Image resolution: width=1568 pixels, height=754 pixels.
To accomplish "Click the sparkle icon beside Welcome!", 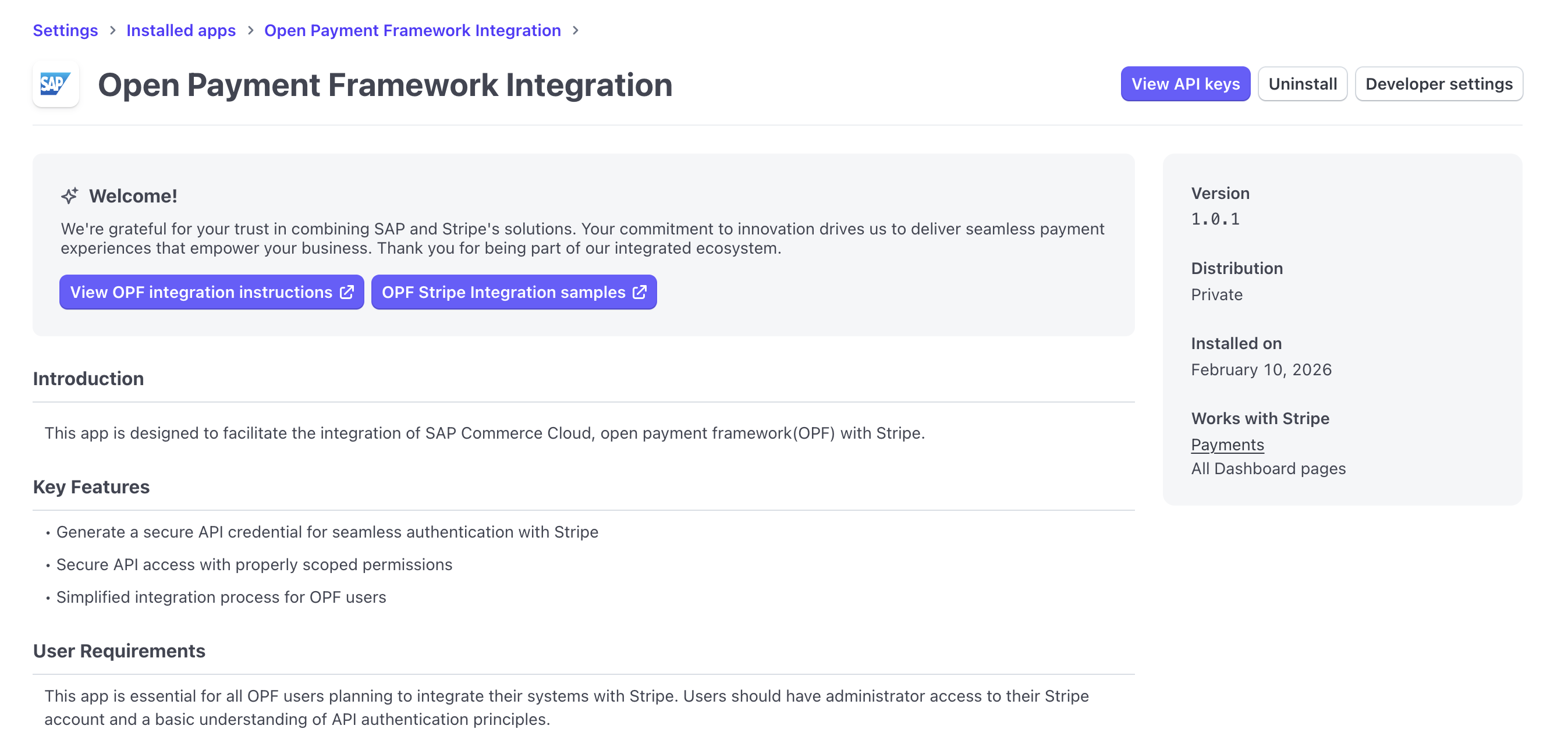I will tap(69, 196).
